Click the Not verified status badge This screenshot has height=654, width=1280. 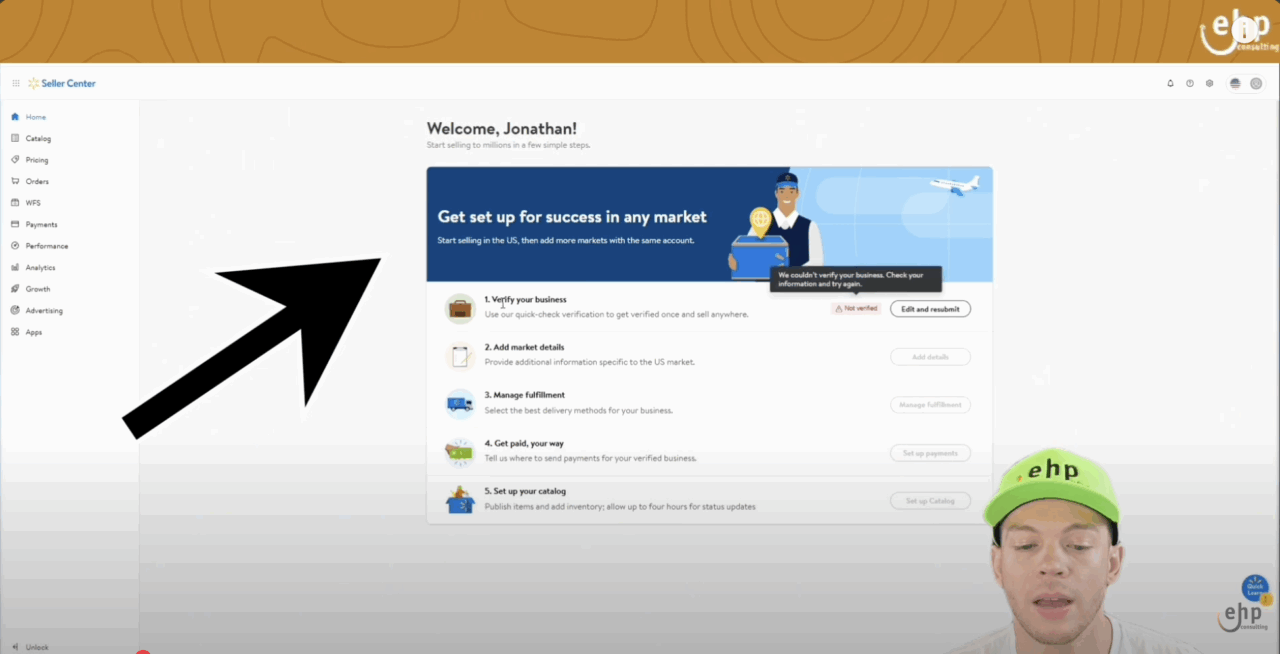point(856,309)
